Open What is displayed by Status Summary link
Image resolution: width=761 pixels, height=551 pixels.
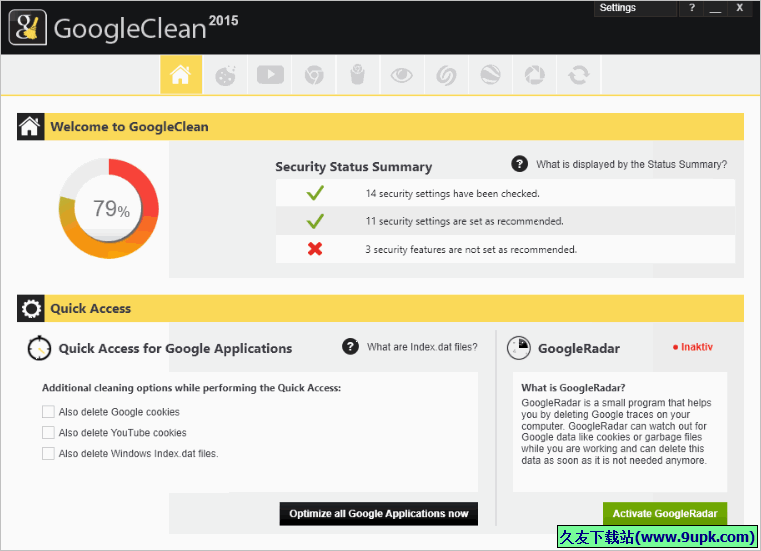[631, 164]
